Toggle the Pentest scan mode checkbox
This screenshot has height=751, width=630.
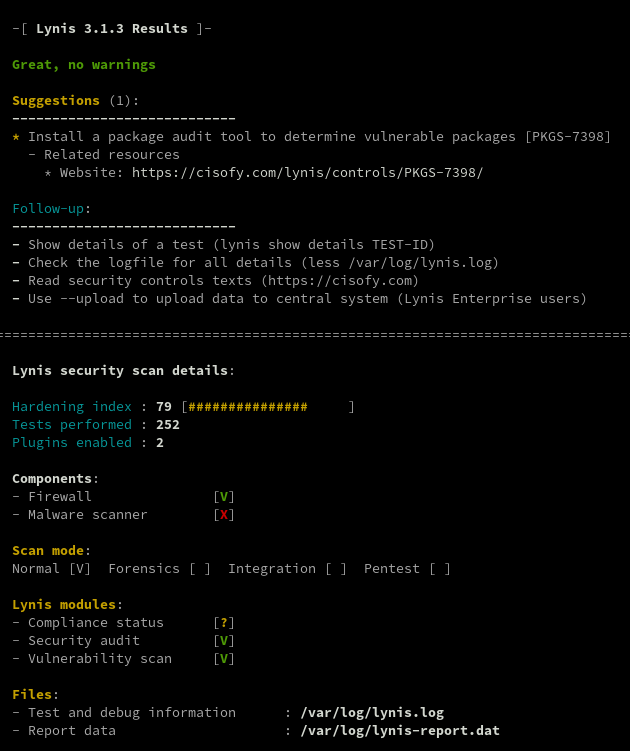tap(440, 569)
